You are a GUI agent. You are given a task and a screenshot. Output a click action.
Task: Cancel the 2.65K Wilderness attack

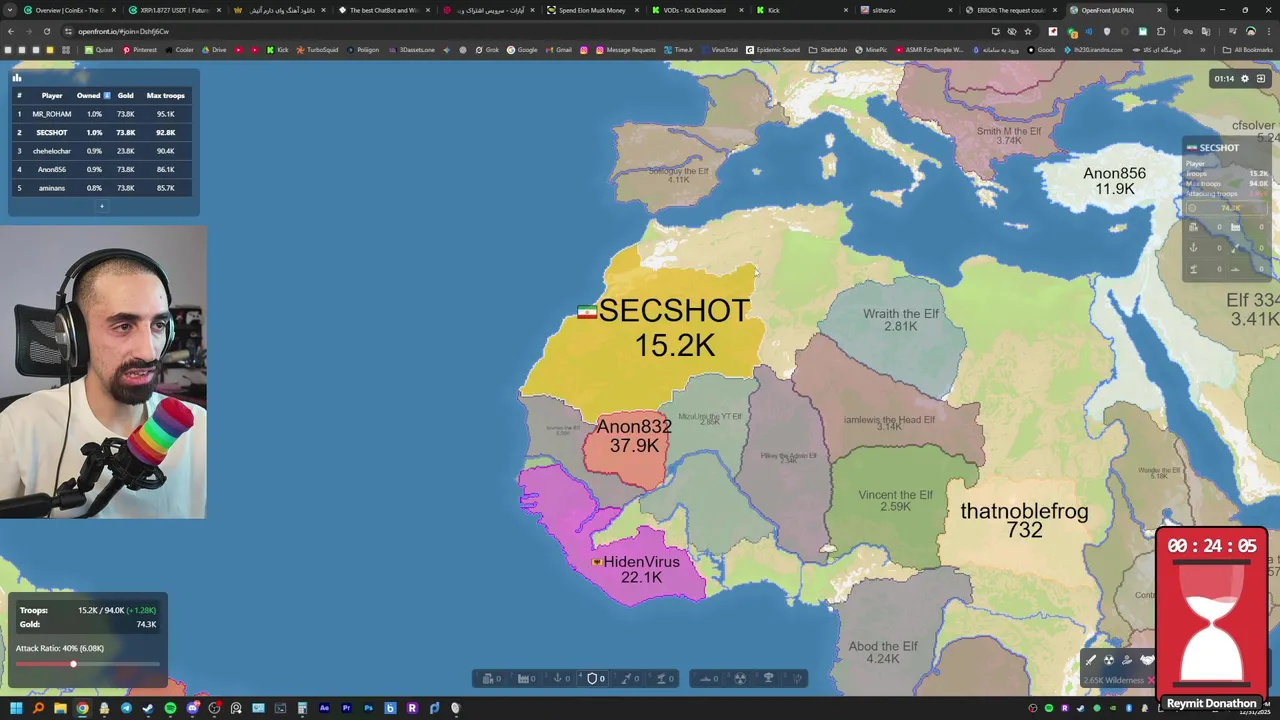coord(1151,680)
